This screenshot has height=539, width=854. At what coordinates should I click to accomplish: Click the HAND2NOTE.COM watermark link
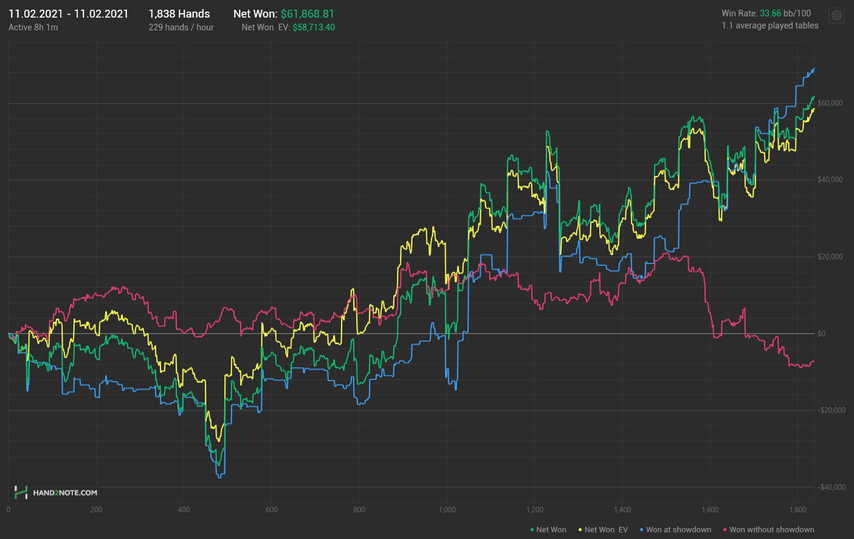(65, 493)
